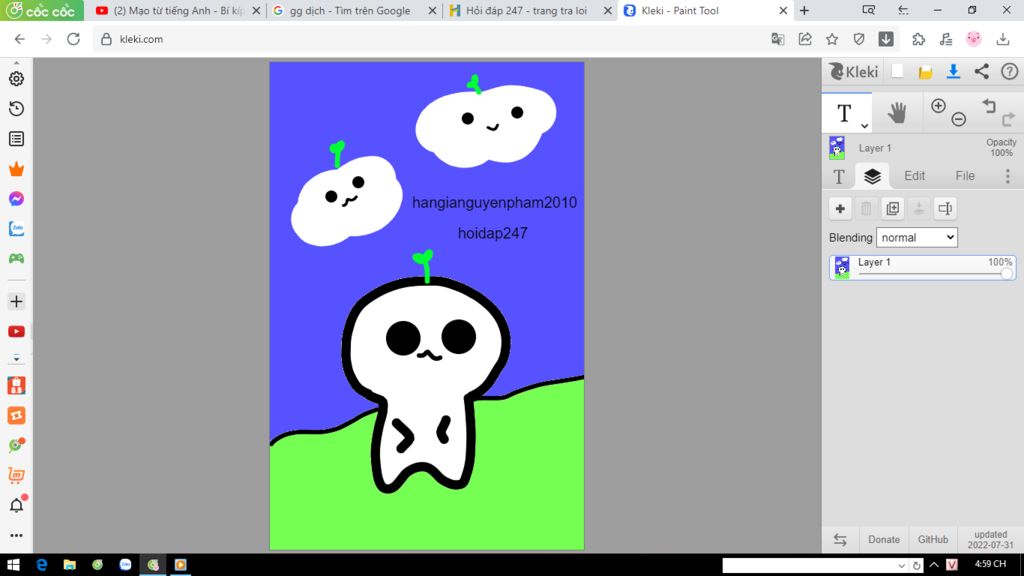Open Cốc Cốc sidebar settings gear
1024x576 pixels.
coord(16,78)
